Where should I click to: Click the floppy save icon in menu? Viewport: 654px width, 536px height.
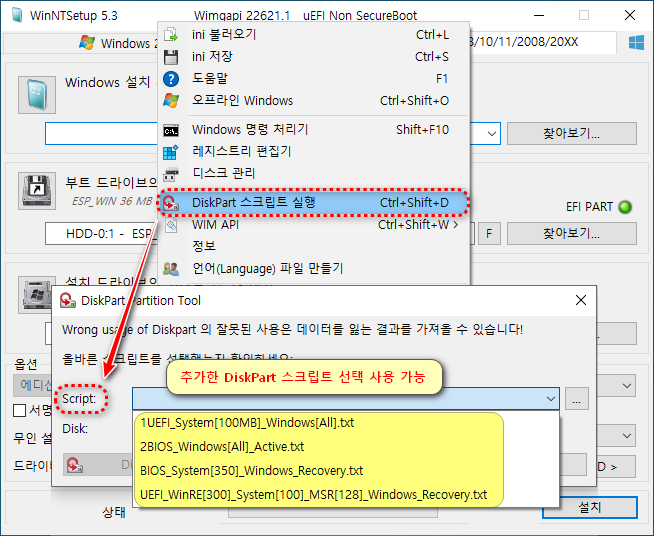(x=171, y=57)
